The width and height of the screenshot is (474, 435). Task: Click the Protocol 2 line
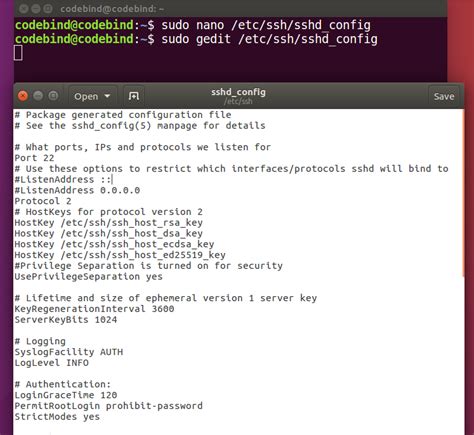(43, 201)
